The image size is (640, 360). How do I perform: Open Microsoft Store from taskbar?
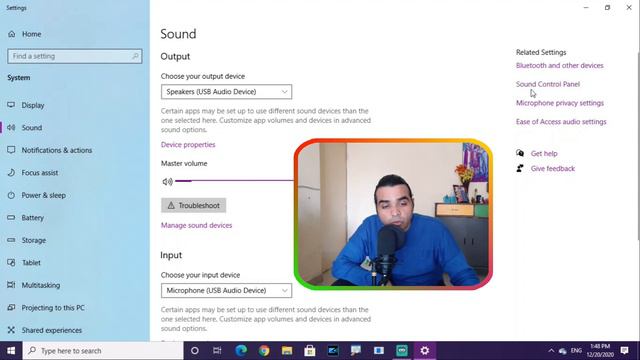tap(310, 351)
